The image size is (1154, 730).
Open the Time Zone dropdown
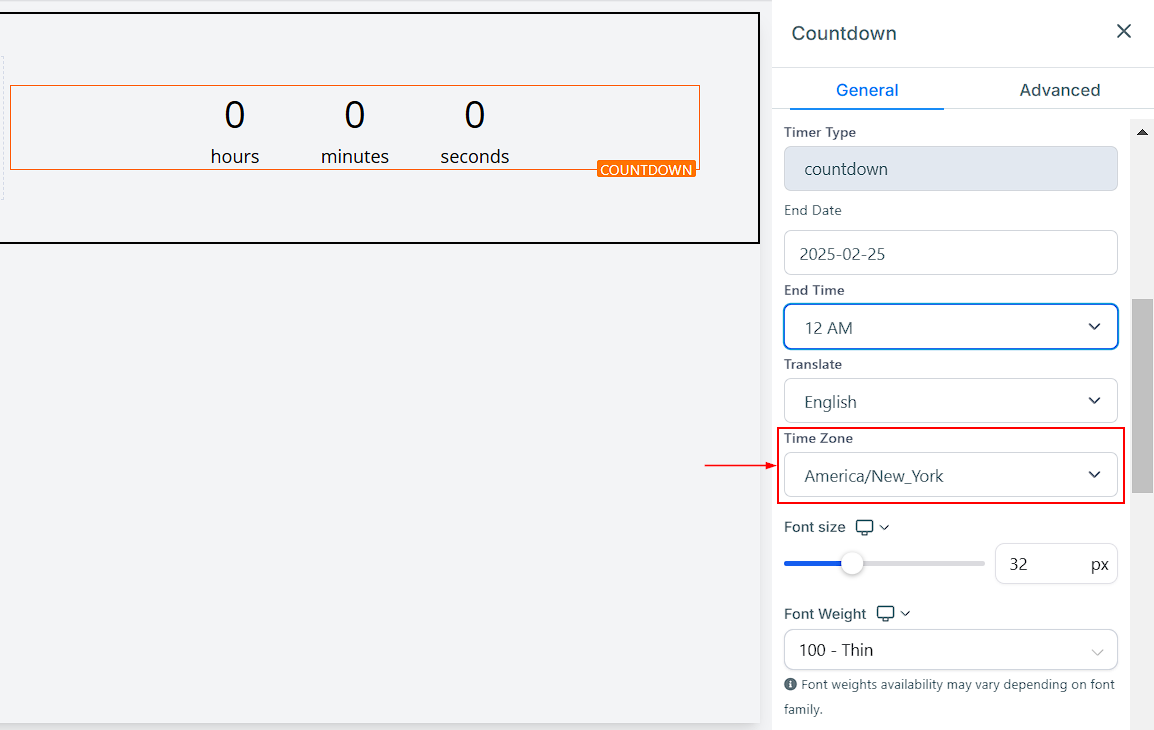click(950, 475)
